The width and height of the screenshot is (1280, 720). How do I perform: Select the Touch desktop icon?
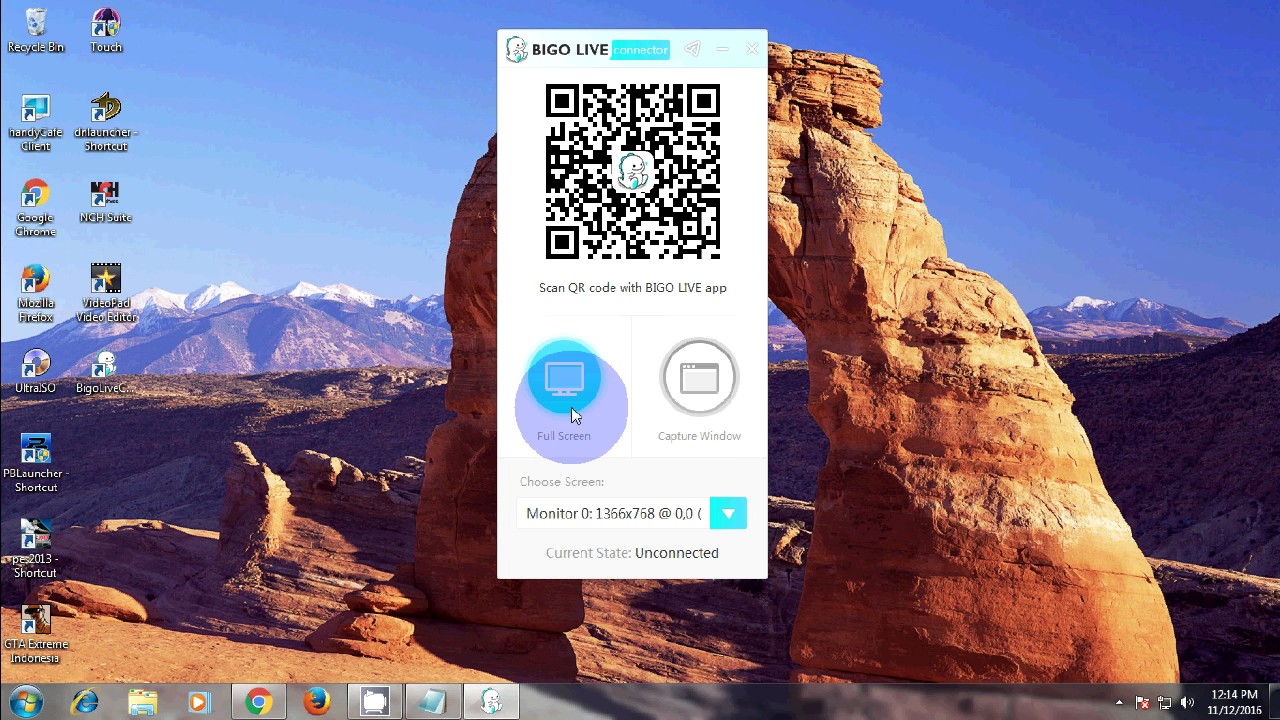[105, 30]
